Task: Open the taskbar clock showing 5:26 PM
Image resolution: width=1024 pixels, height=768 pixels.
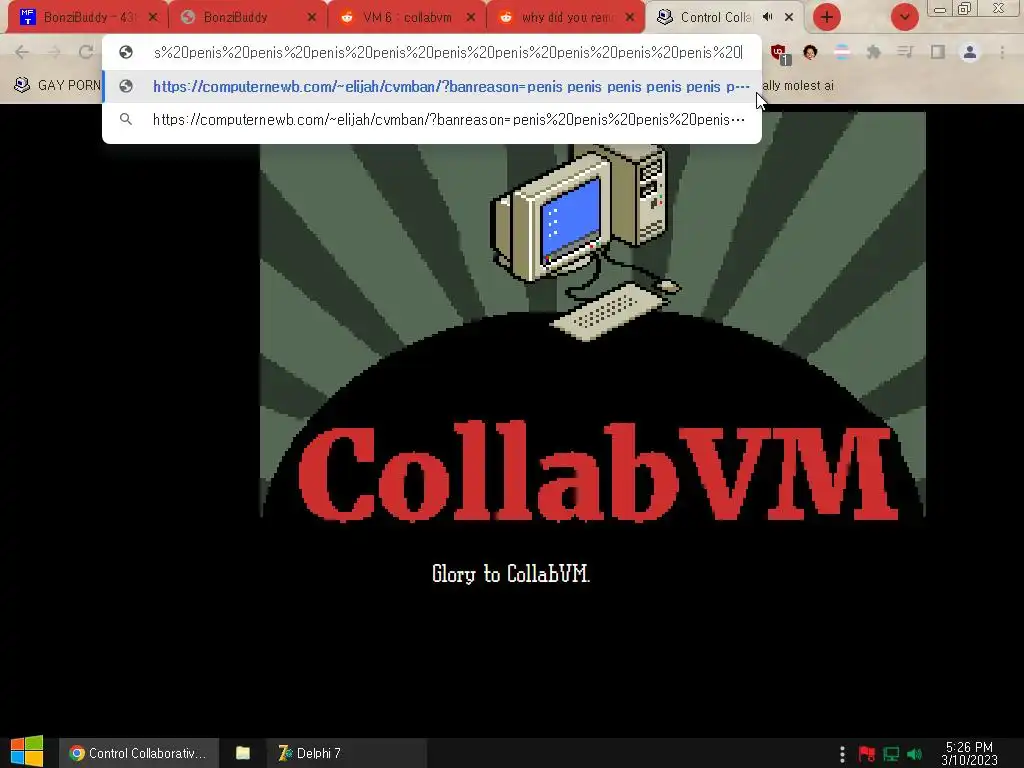Action: click(969, 754)
